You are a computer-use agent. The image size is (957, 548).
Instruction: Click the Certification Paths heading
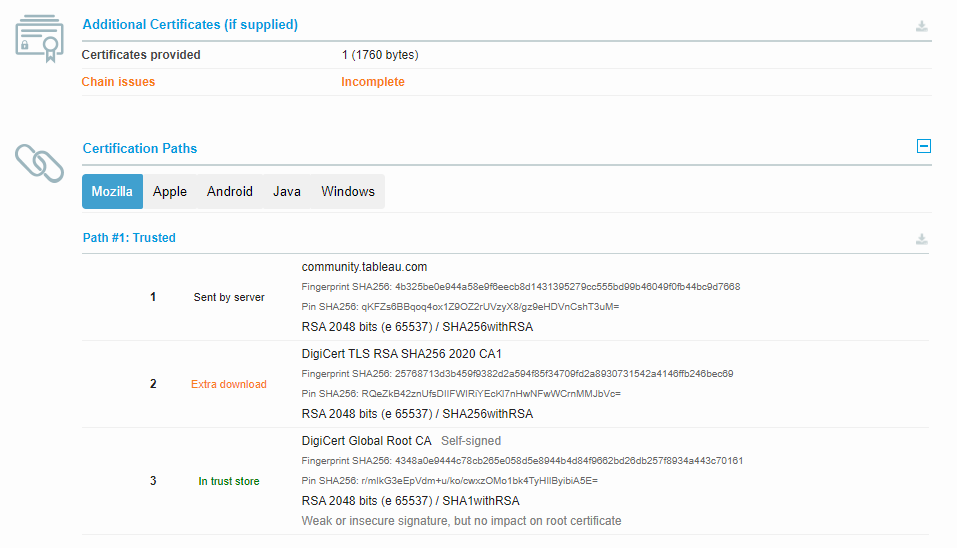[140, 148]
